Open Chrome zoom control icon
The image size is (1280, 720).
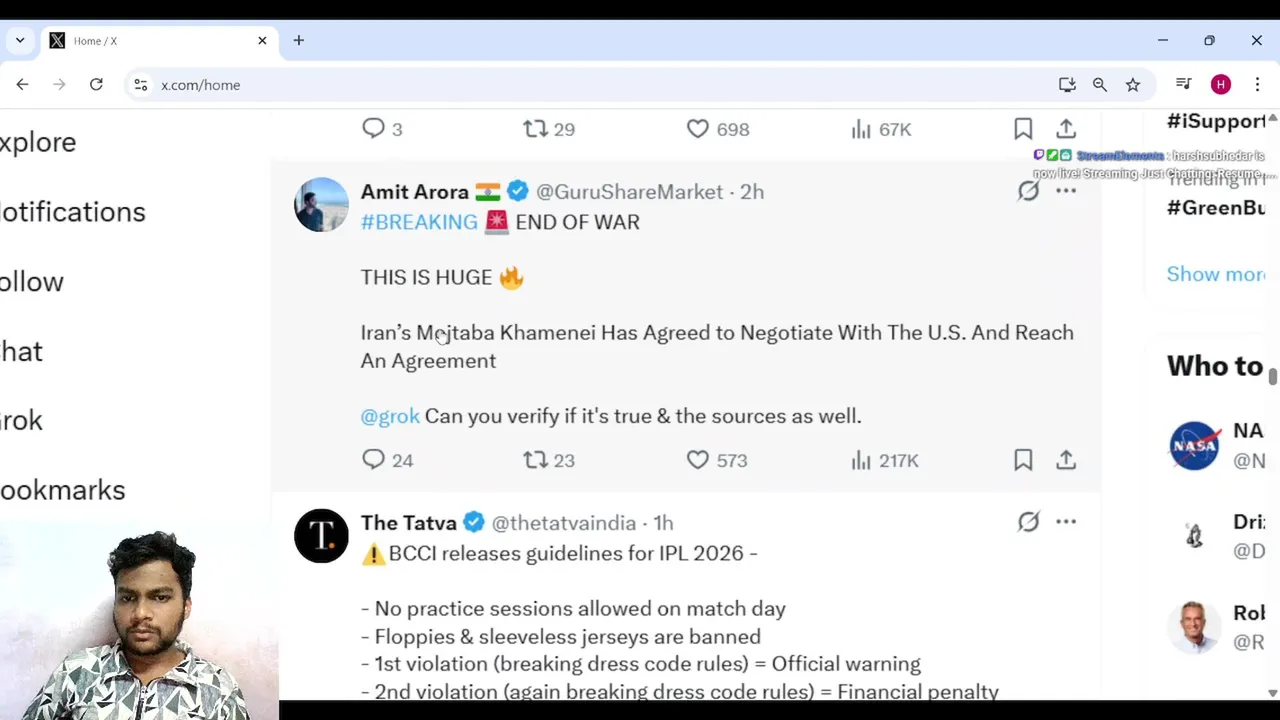[x=1100, y=85]
